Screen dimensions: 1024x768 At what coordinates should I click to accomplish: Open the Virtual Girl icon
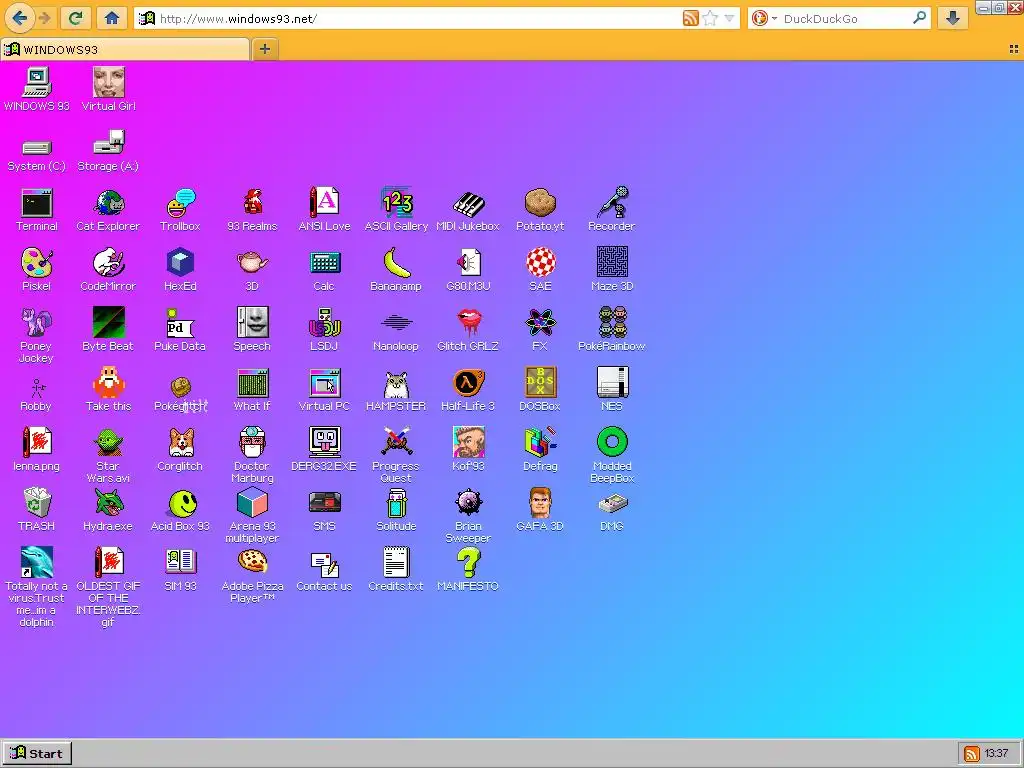108,89
